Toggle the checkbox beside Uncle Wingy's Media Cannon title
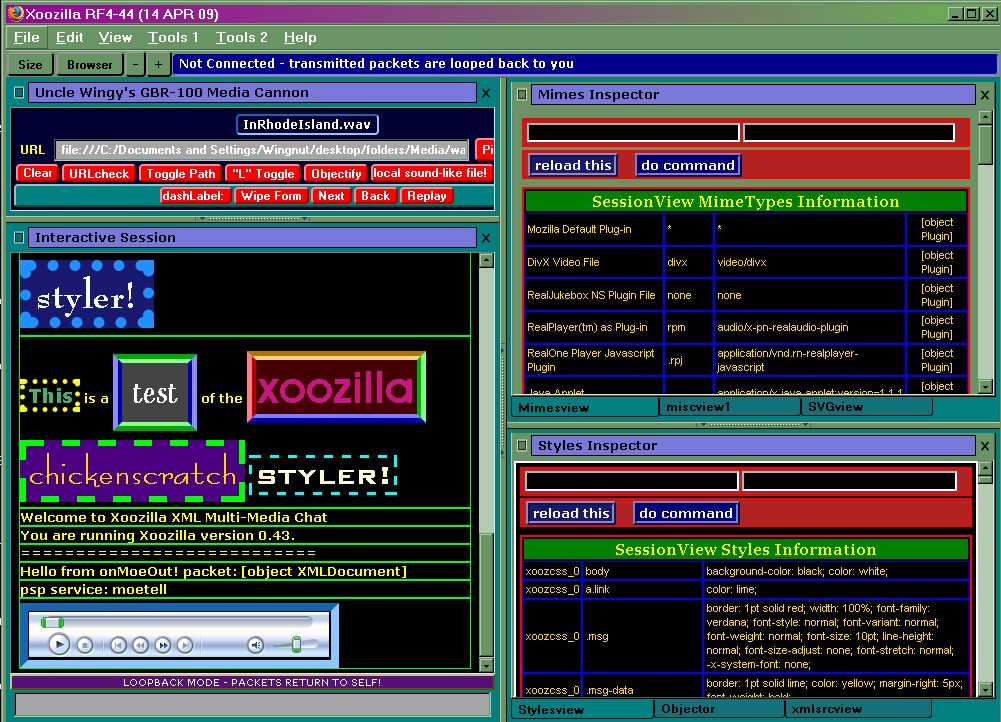The width and height of the screenshot is (1001, 722). tap(19, 93)
